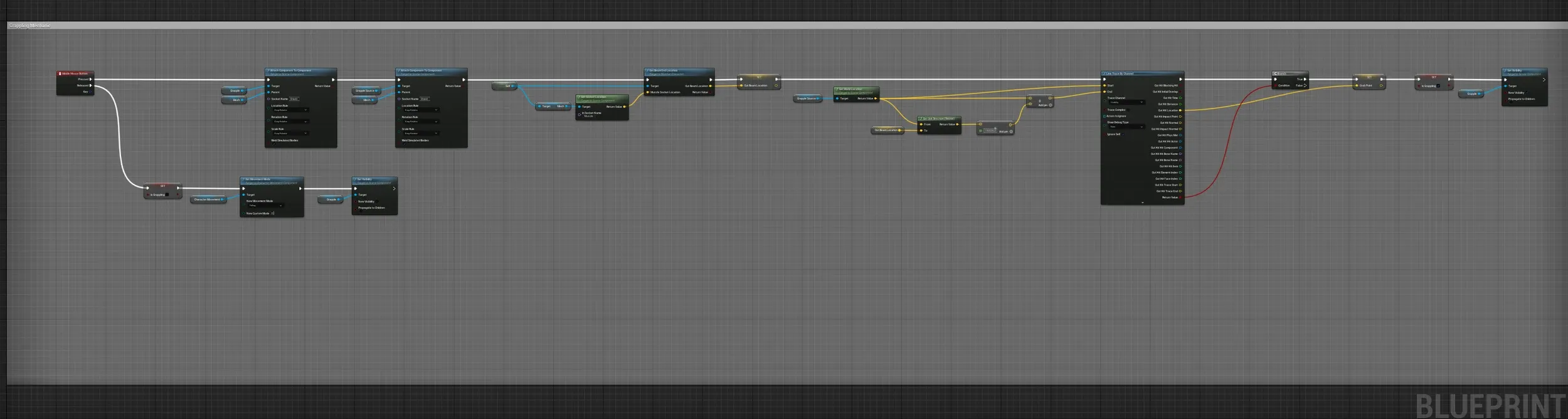Open the Trace Channel dropdown

pyautogui.click(x=1127, y=102)
